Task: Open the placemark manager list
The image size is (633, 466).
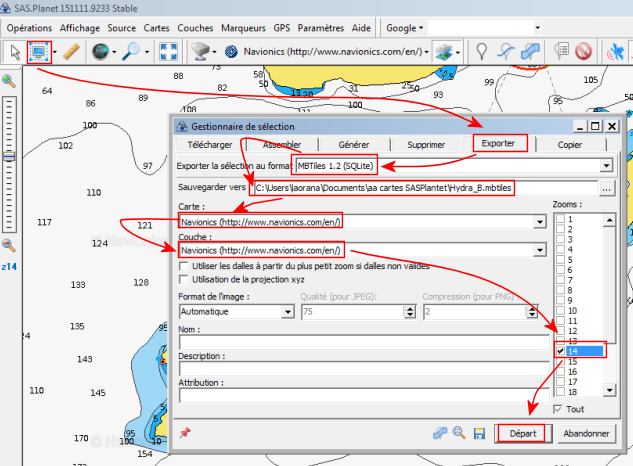Action: (561, 51)
